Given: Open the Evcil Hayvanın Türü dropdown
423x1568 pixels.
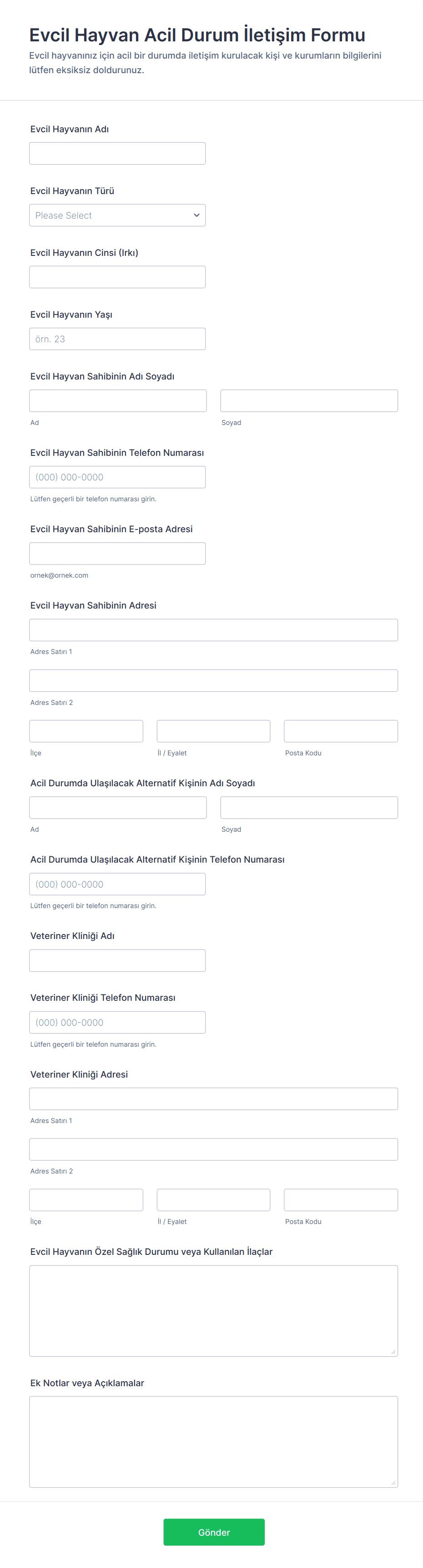Looking at the screenshot, I should click(117, 215).
